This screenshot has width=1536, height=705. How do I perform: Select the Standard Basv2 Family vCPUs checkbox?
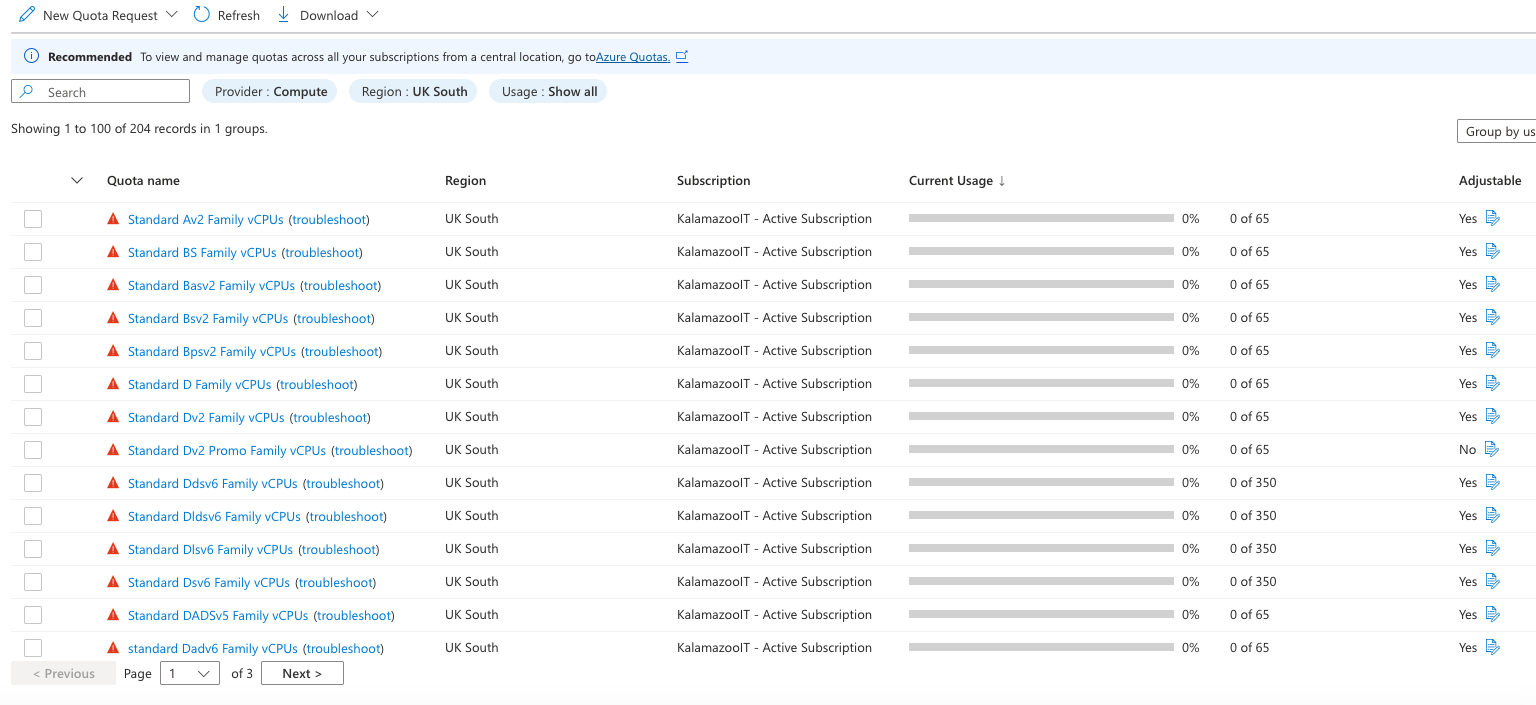tap(33, 285)
